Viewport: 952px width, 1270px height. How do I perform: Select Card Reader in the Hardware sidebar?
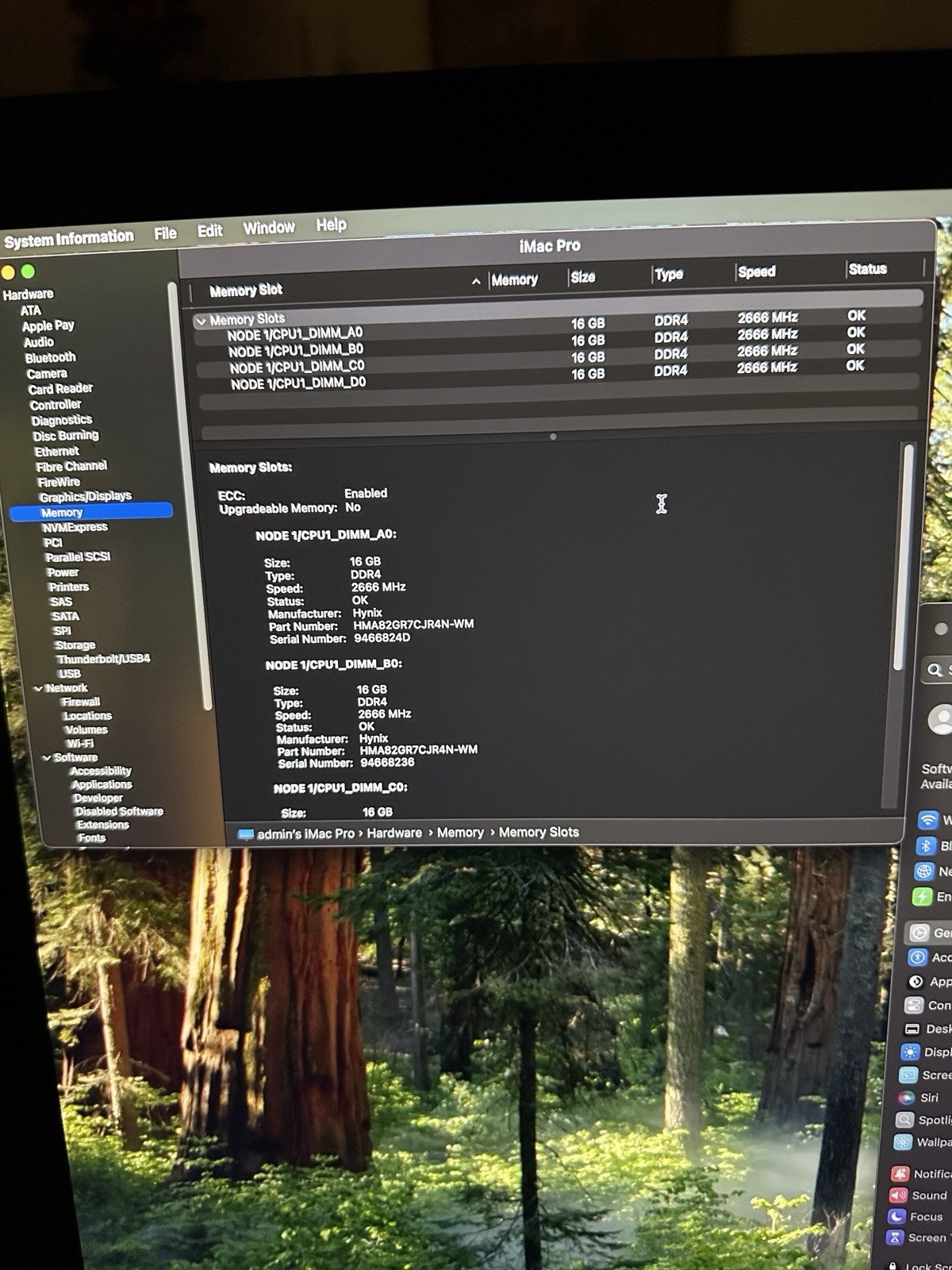pyautogui.click(x=60, y=389)
